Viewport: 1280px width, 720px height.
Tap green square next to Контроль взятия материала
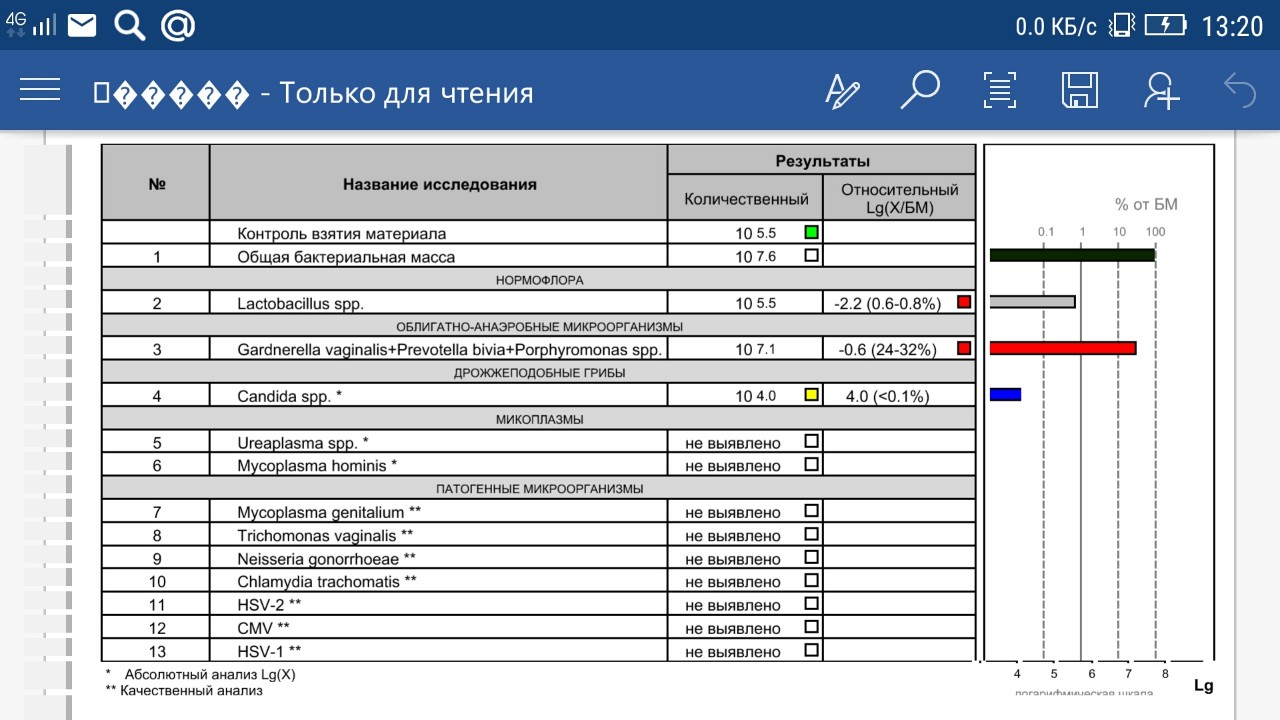pyautogui.click(x=812, y=232)
